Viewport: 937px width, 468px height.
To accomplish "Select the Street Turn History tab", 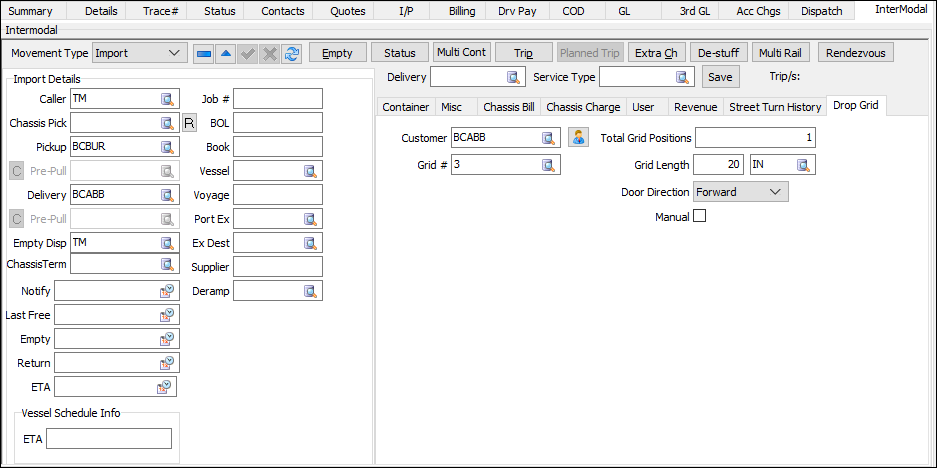I will click(x=775, y=107).
